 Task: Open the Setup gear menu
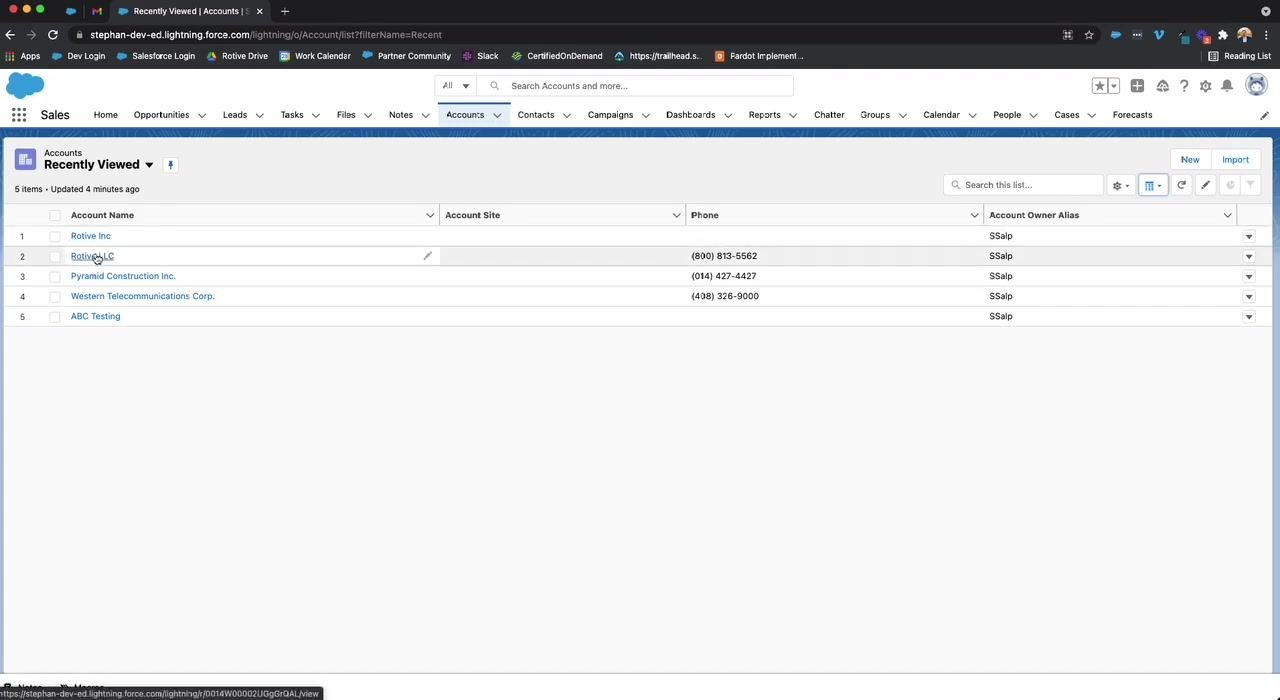[1206, 86]
